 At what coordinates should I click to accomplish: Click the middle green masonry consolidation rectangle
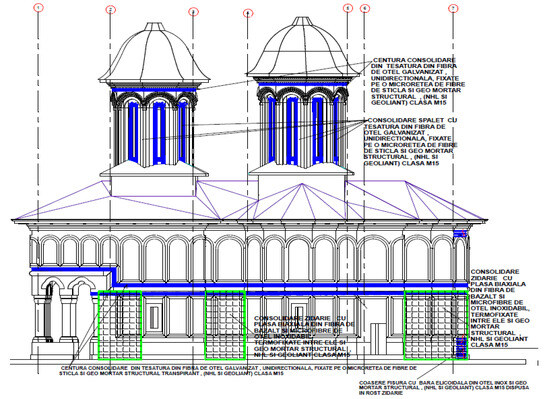click(x=225, y=325)
